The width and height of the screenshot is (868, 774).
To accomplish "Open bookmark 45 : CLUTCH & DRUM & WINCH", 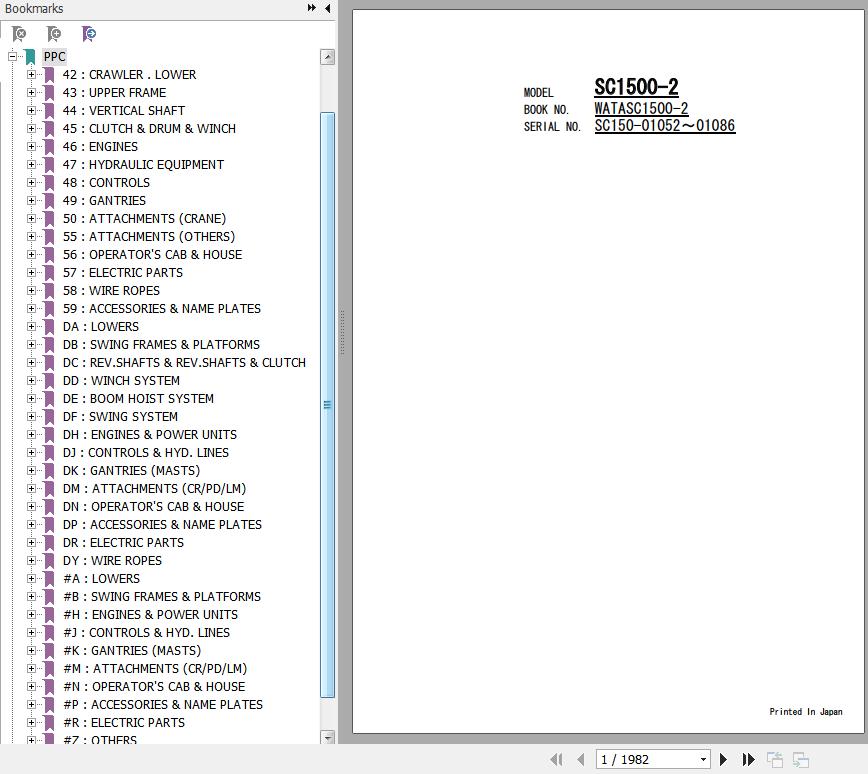I will pyautogui.click(x=149, y=128).
